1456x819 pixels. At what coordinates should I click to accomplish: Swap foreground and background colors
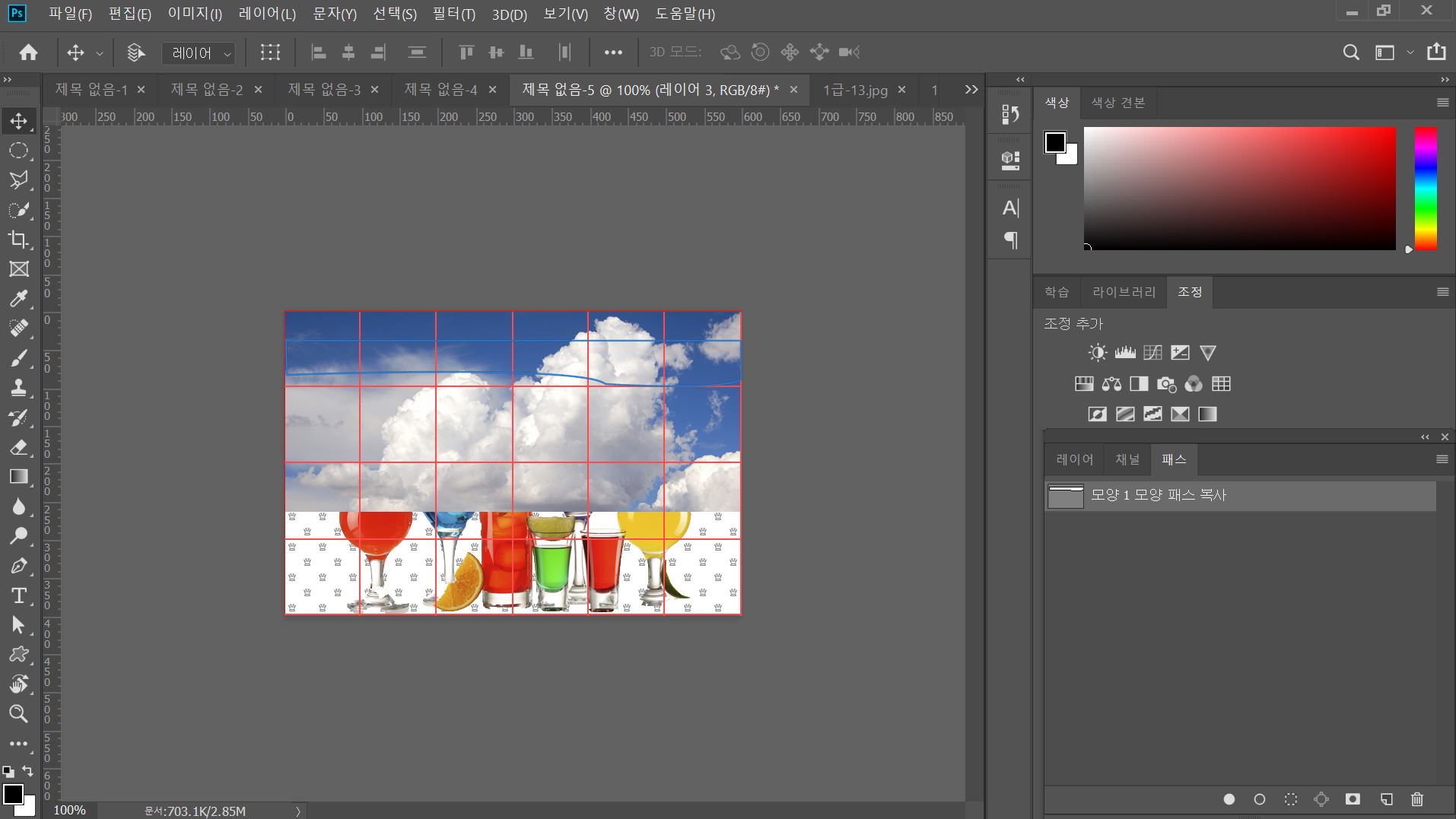click(x=28, y=771)
